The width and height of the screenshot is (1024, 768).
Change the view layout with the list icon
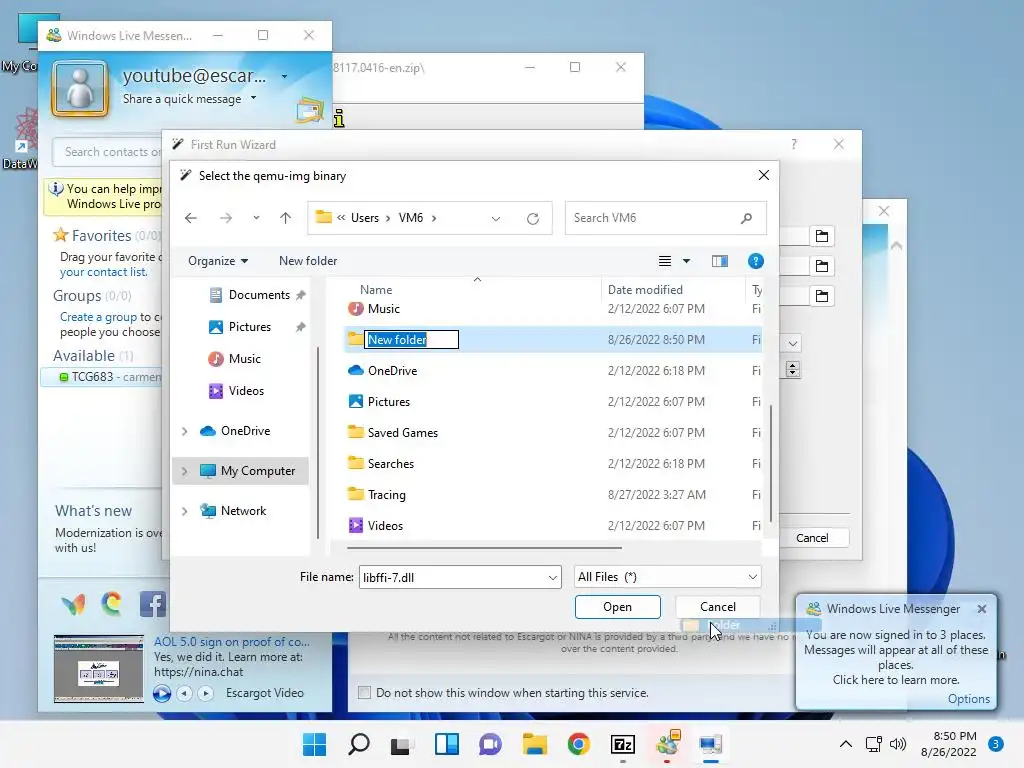[x=665, y=261]
